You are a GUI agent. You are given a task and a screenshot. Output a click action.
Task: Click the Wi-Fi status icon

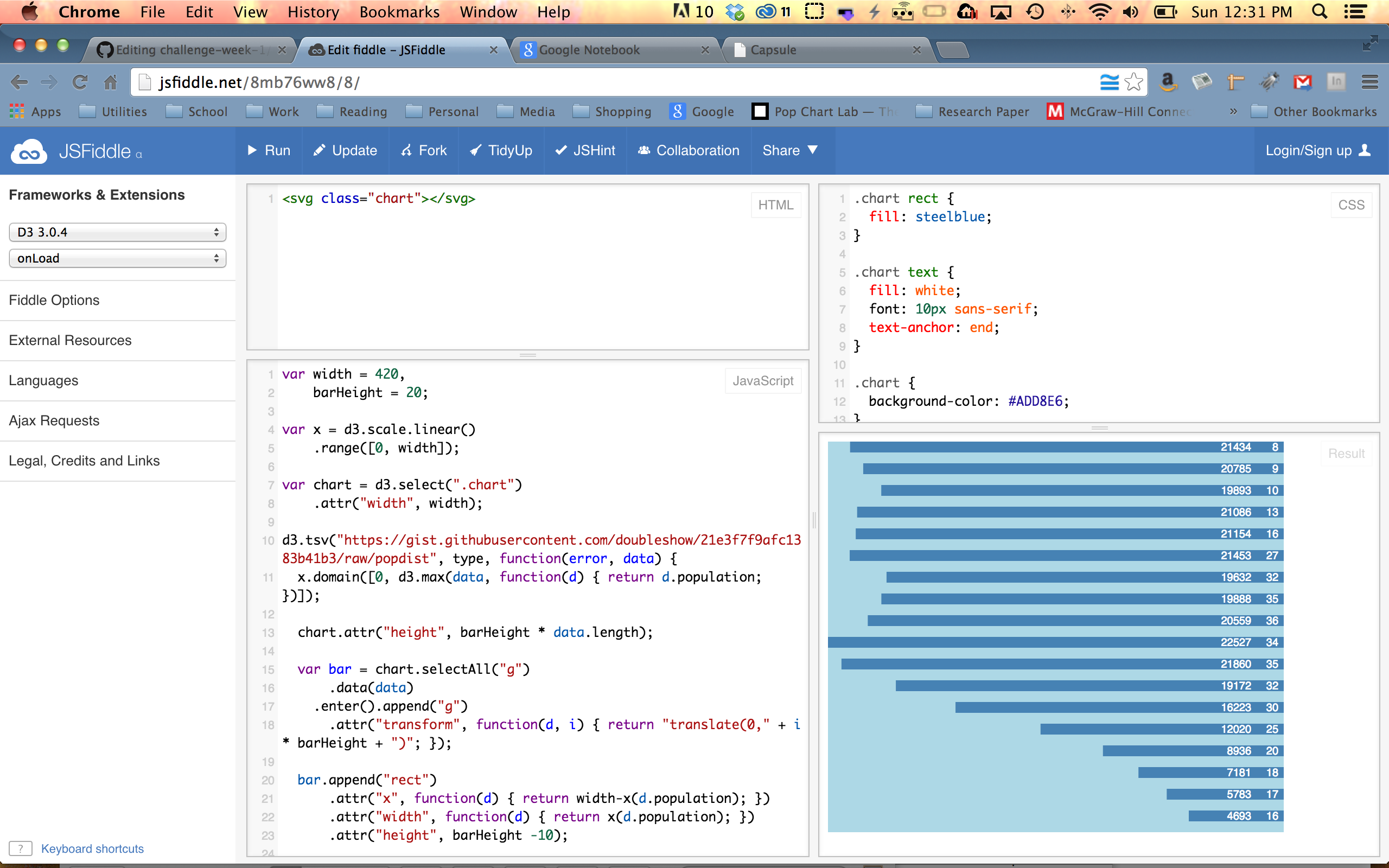click(x=1100, y=11)
